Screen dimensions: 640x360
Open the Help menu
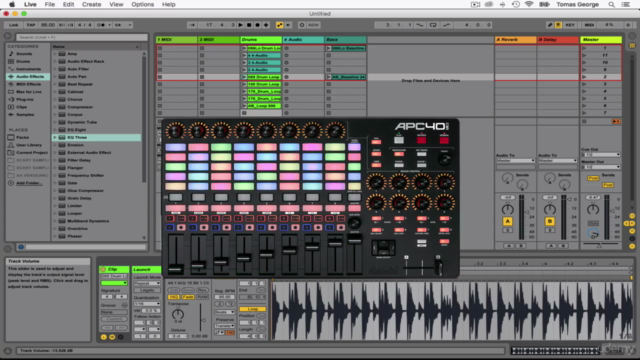click(x=169, y=4)
